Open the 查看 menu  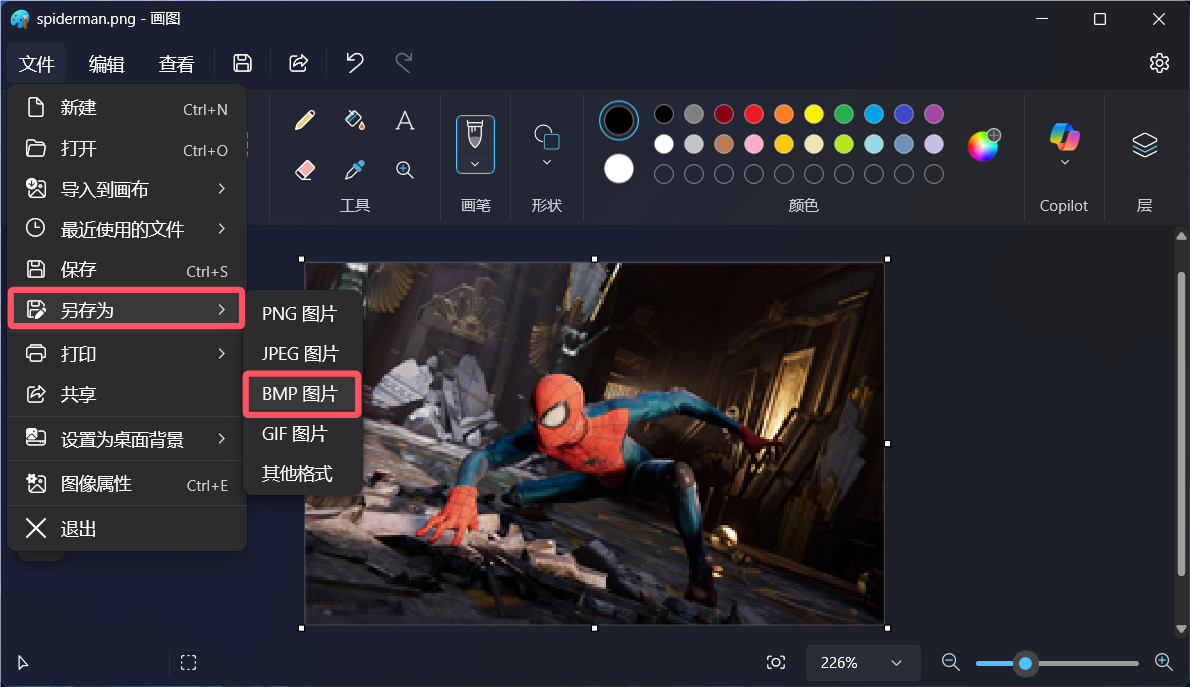point(176,64)
